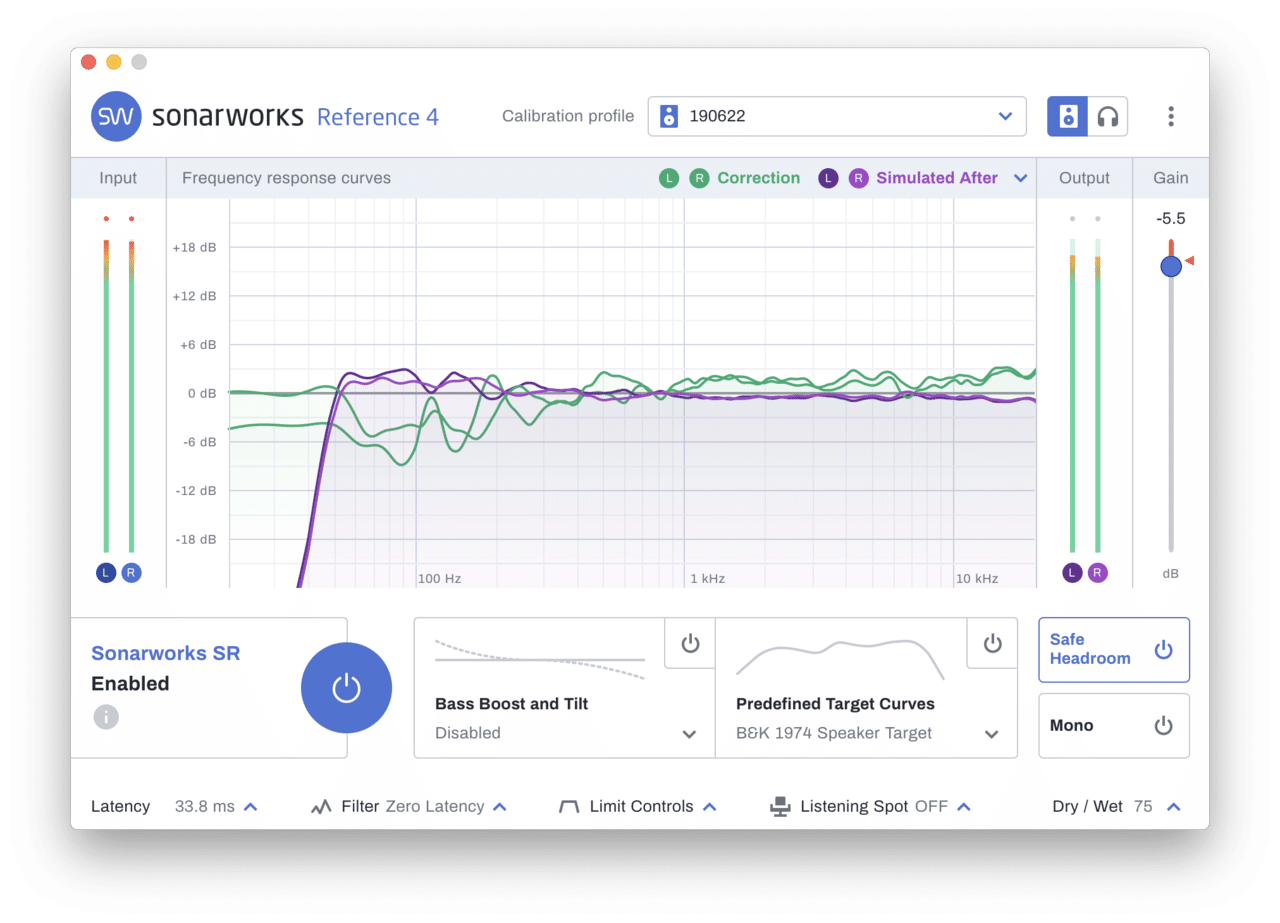The width and height of the screenshot is (1280, 923).
Task: Click the green Correction L channel badge
Action: coord(668,178)
